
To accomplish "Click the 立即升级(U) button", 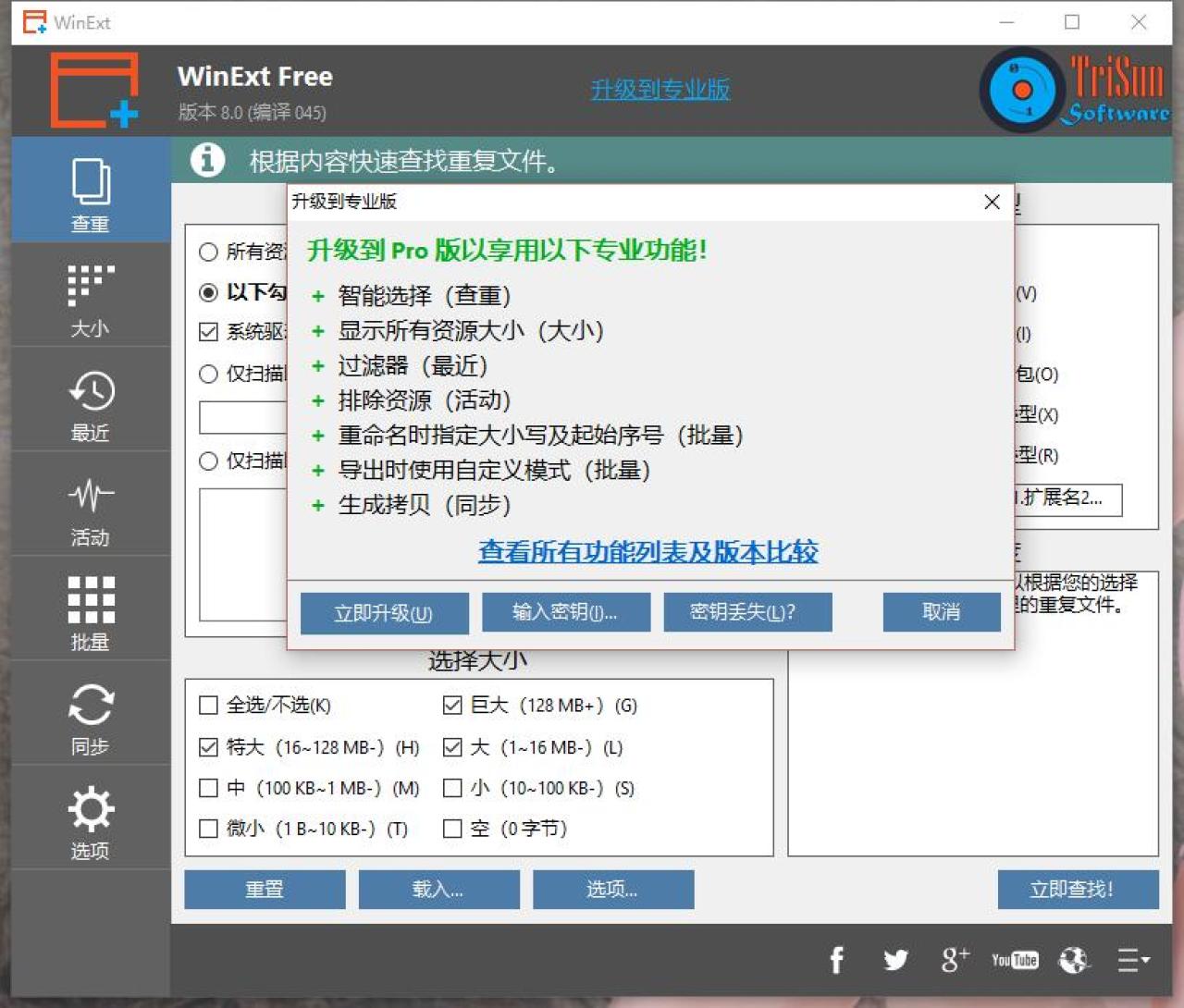I will click(x=384, y=613).
